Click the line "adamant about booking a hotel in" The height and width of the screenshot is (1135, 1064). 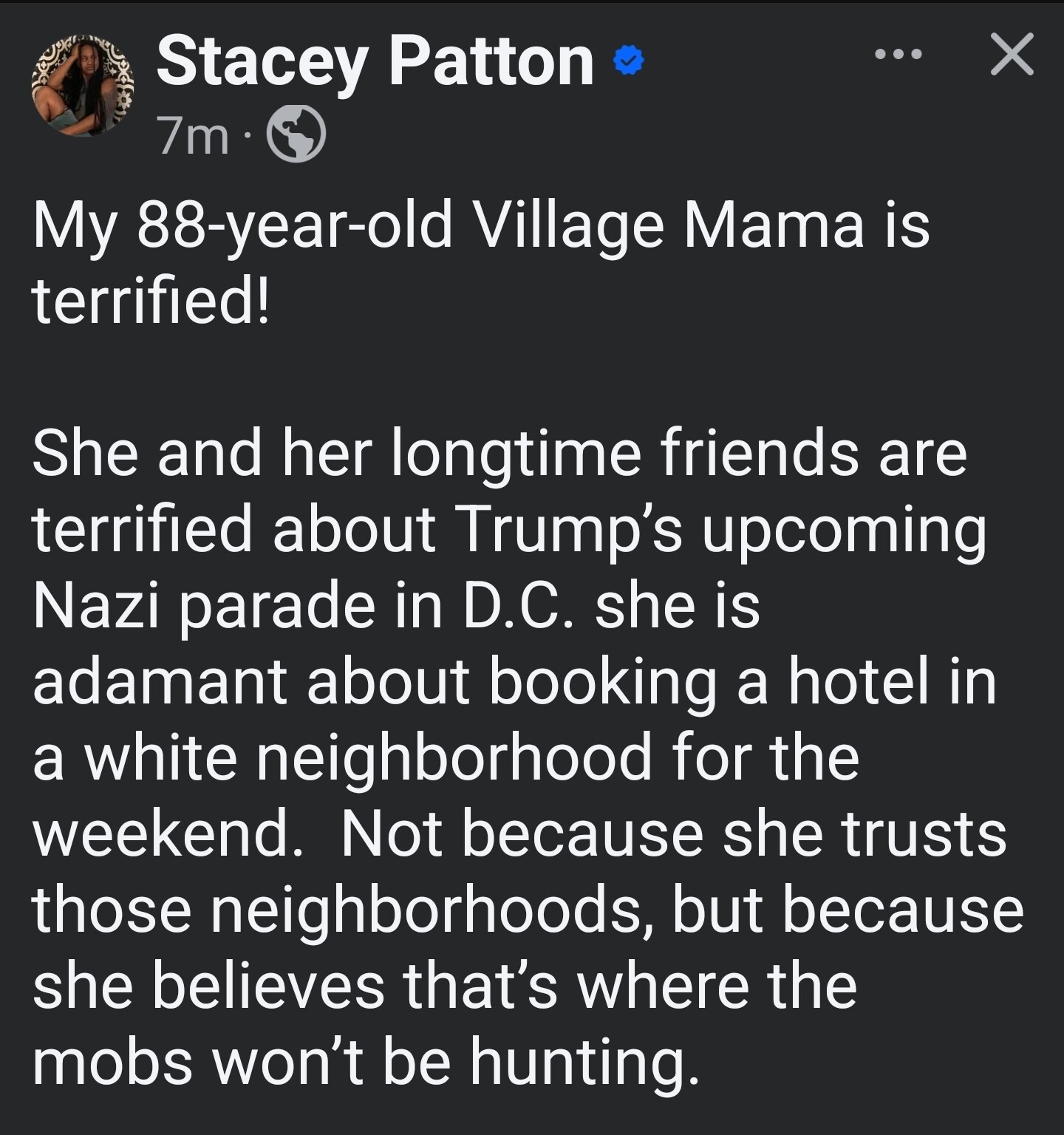point(514,683)
